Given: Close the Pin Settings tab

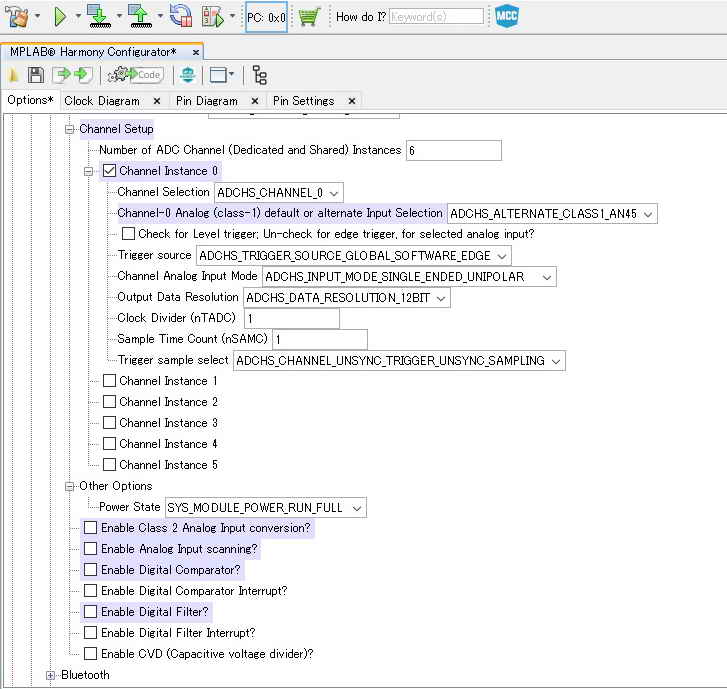Looking at the screenshot, I should pos(352,101).
